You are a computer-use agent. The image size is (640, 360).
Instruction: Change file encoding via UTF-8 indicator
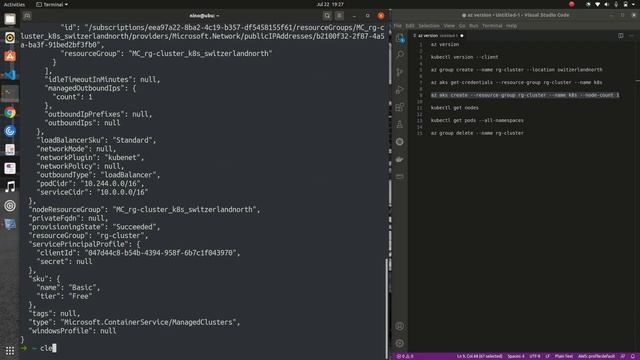535,356
